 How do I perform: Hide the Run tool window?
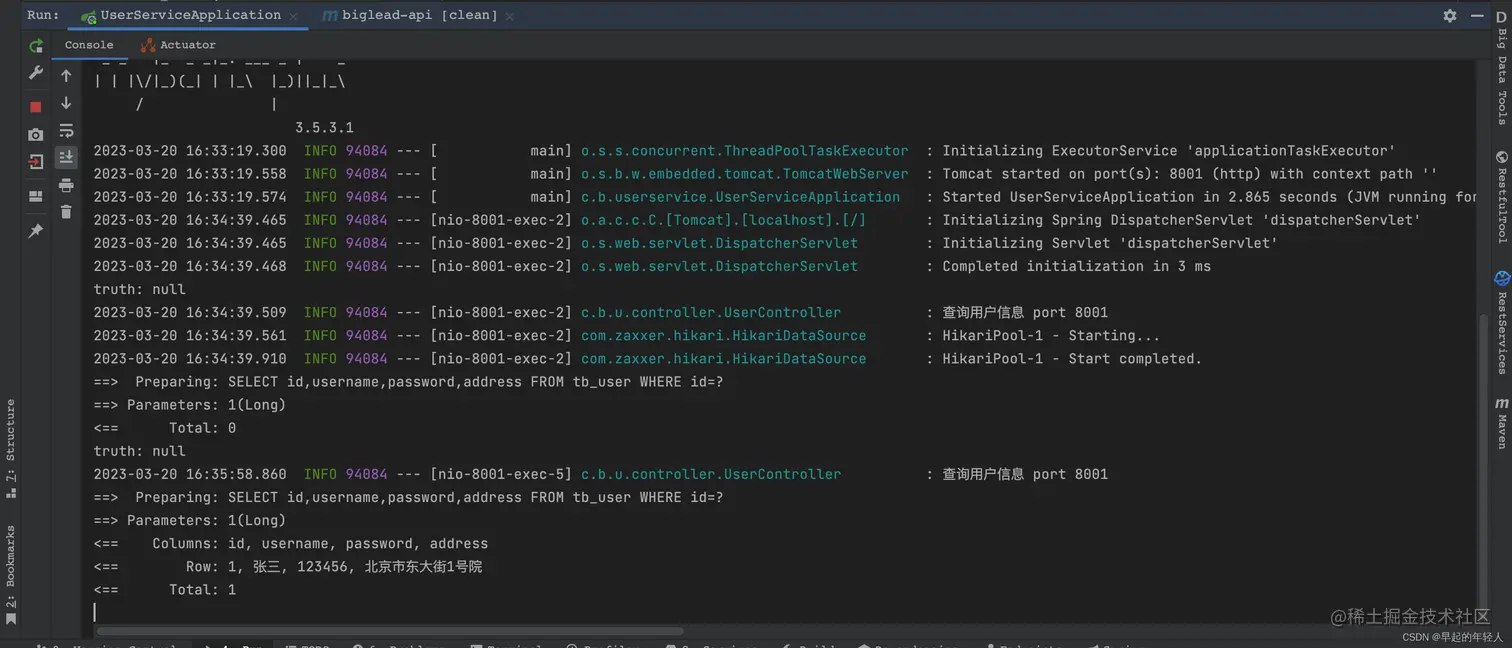click(1477, 15)
